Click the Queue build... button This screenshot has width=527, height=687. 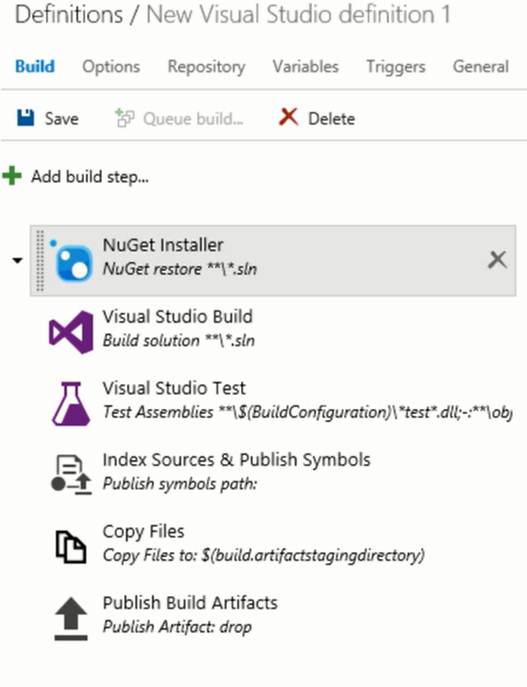click(x=179, y=118)
